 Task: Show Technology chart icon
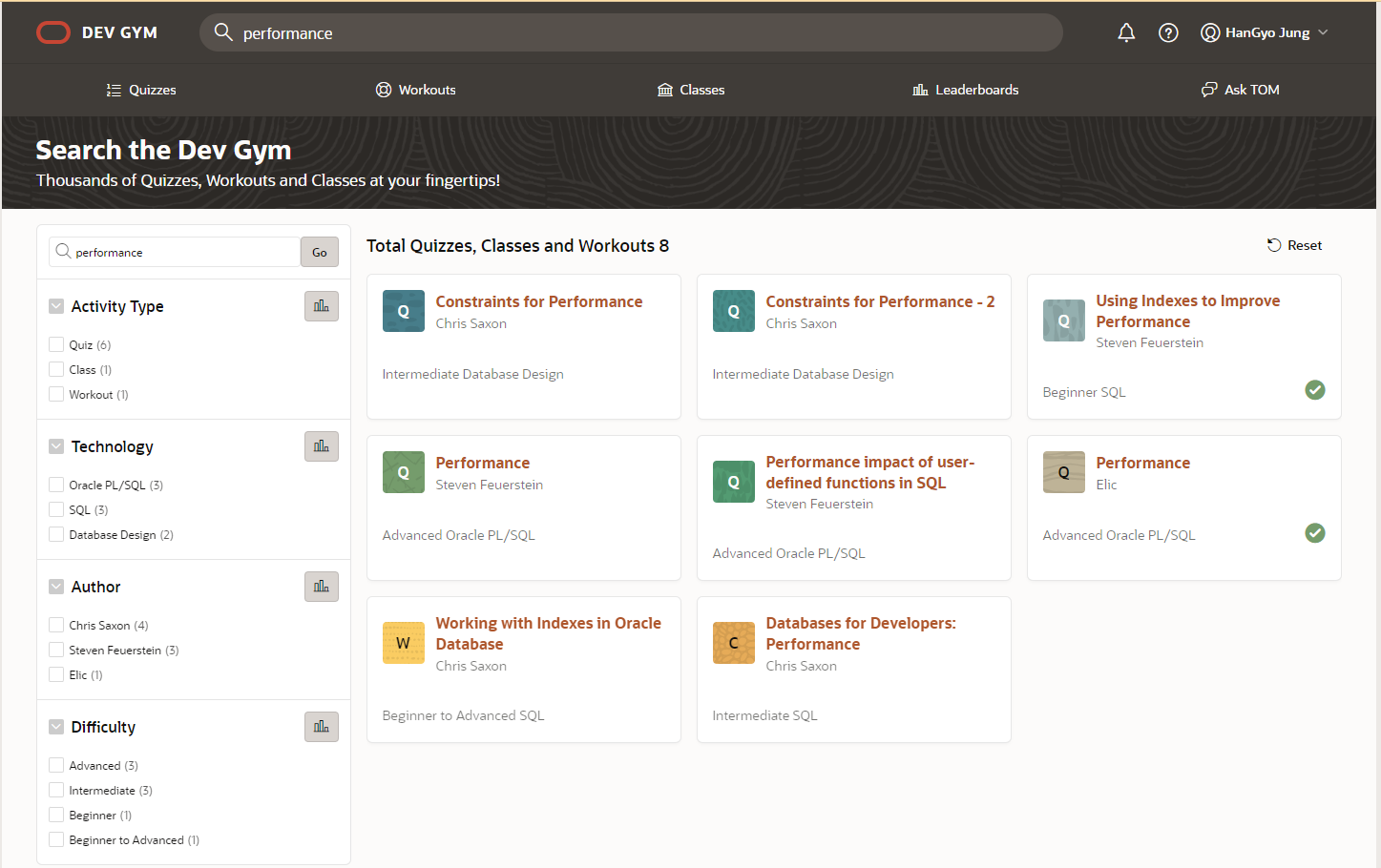(x=322, y=446)
